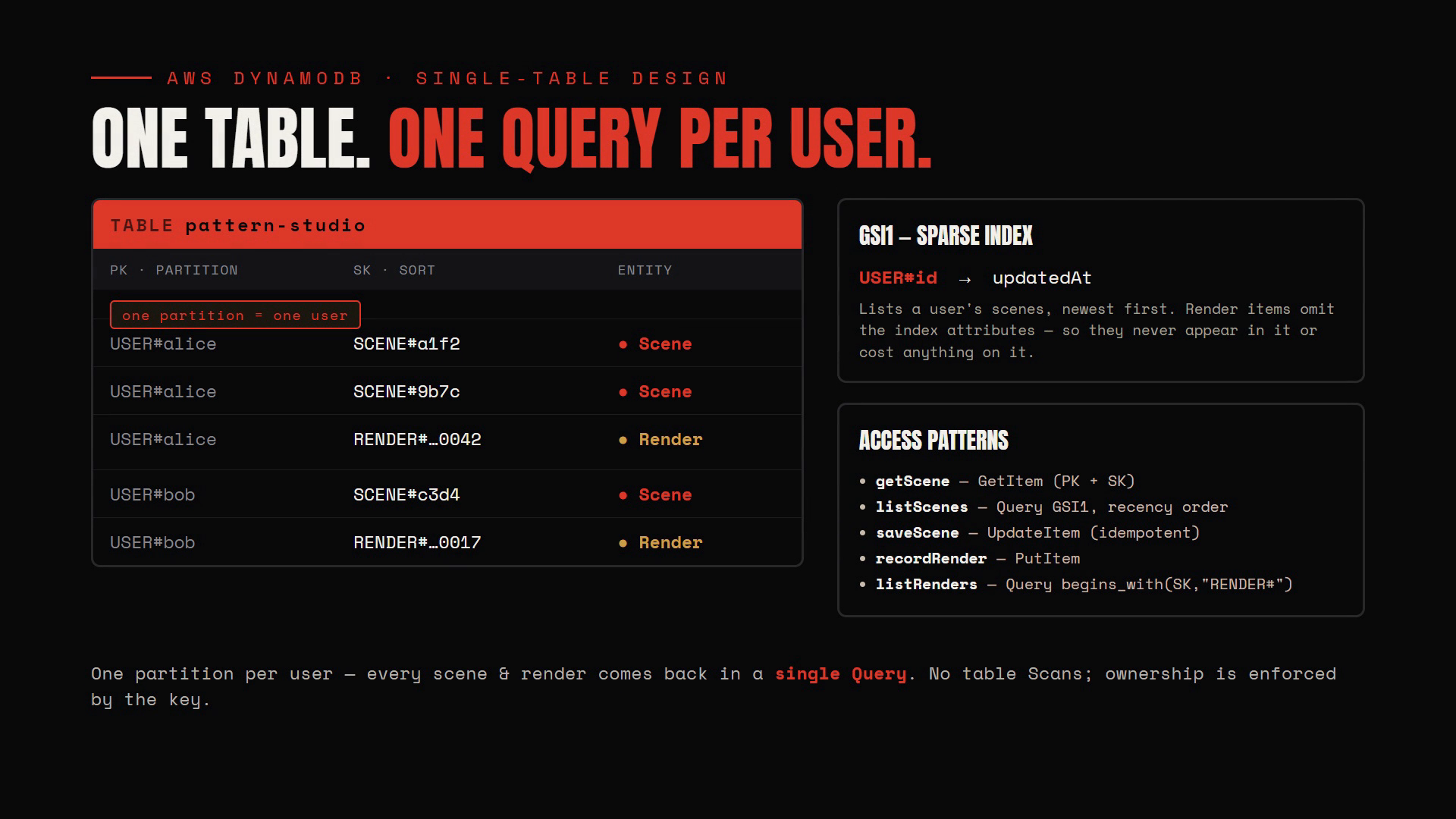Click the red 'ONE QUERY PER USER.' headline
The height and width of the screenshot is (819, 1456).
point(660,140)
